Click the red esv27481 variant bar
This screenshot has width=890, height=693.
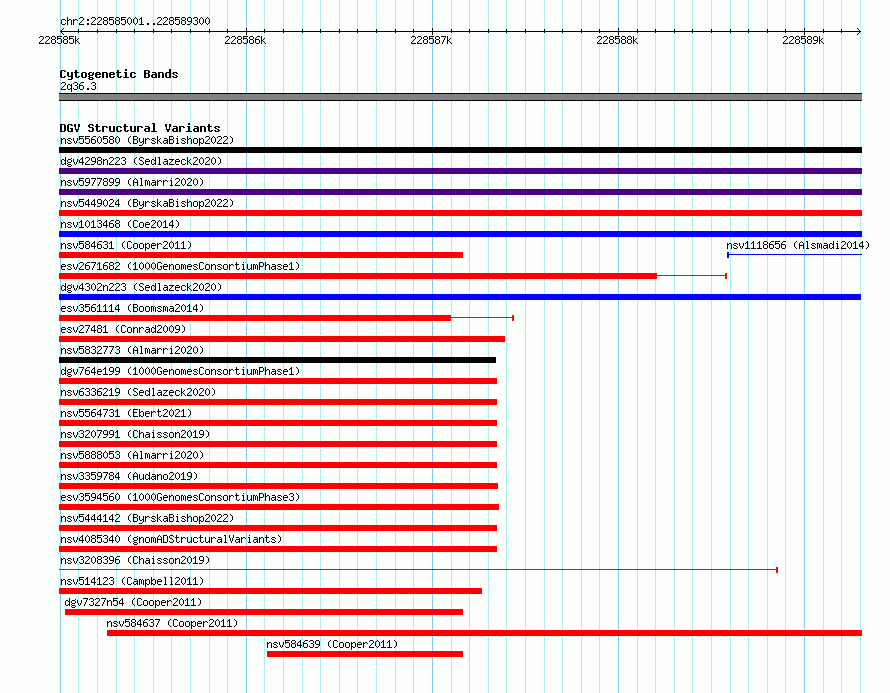282,339
